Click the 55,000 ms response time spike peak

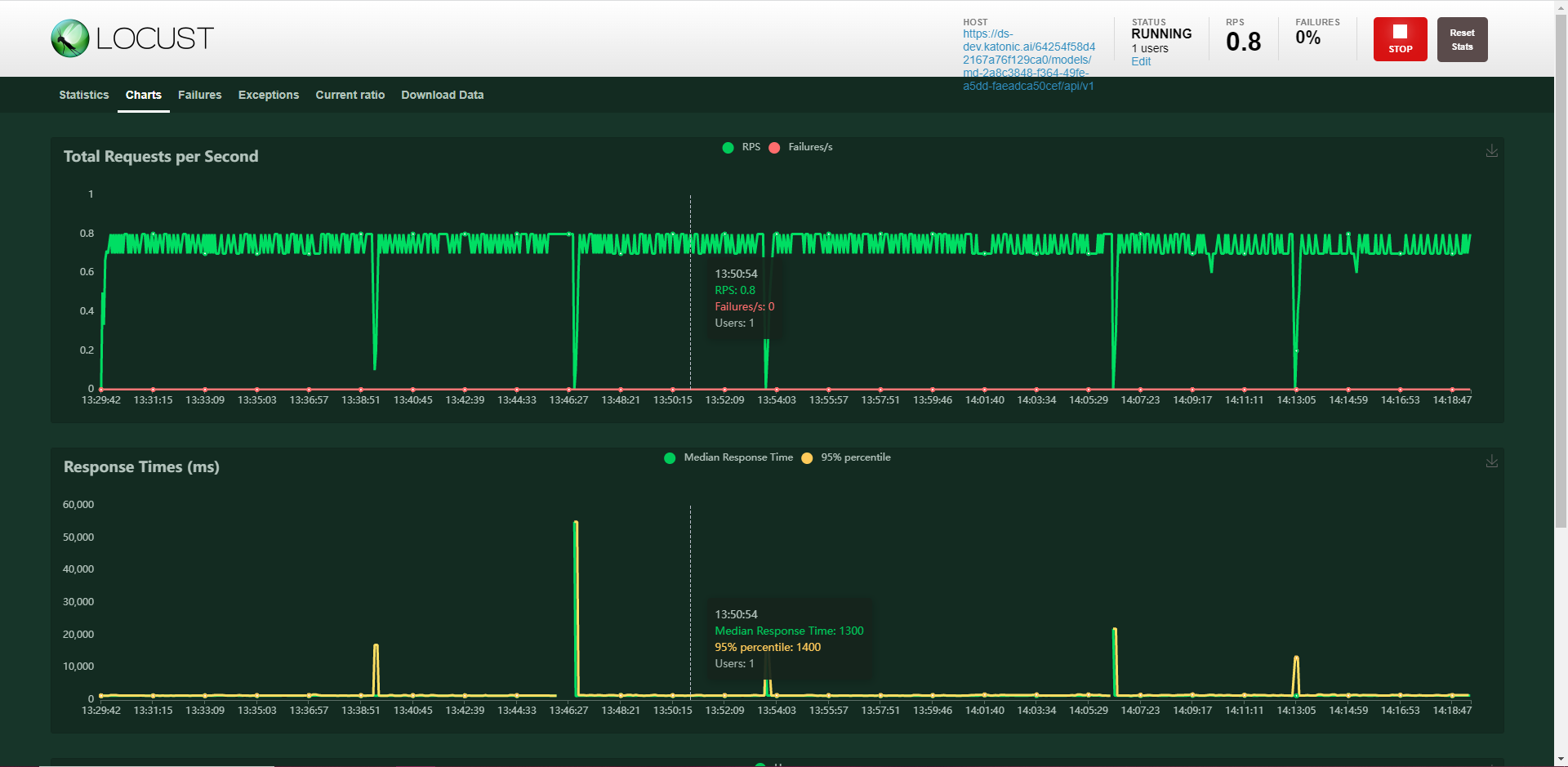coord(576,523)
